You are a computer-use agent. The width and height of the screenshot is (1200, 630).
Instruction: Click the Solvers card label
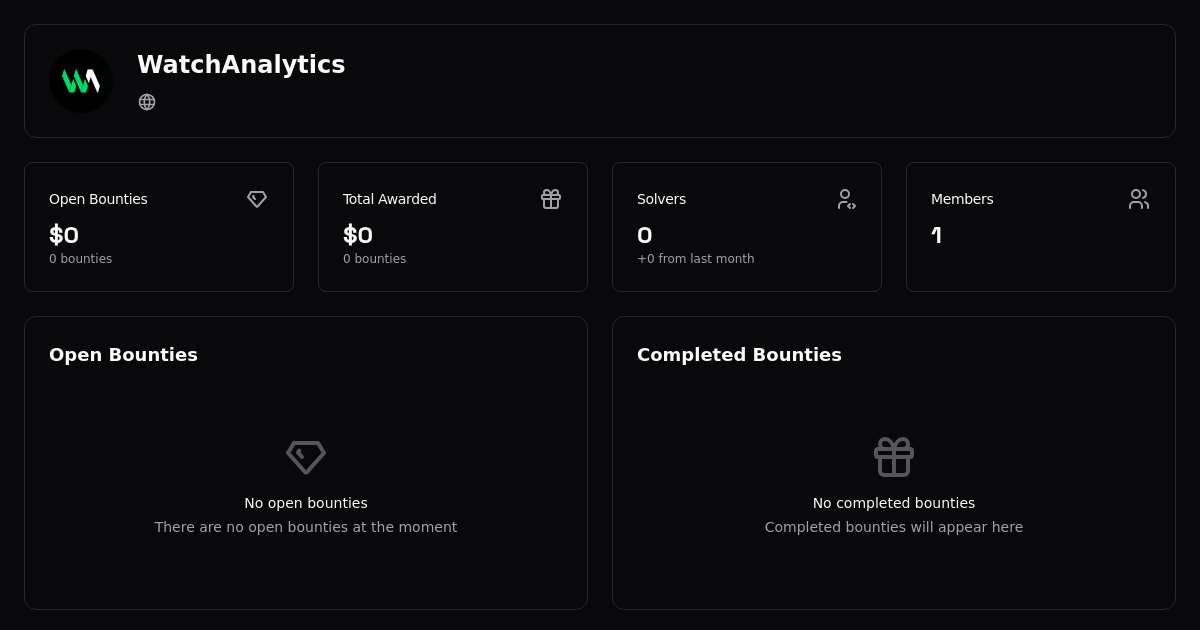pyautogui.click(x=661, y=199)
